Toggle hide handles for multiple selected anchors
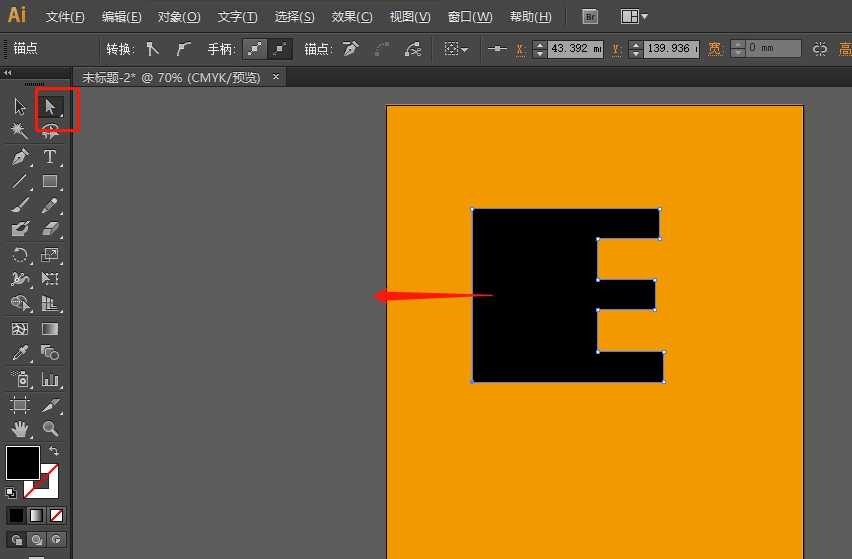Image resolution: width=852 pixels, height=559 pixels. pyautogui.click(x=281, y=48)
